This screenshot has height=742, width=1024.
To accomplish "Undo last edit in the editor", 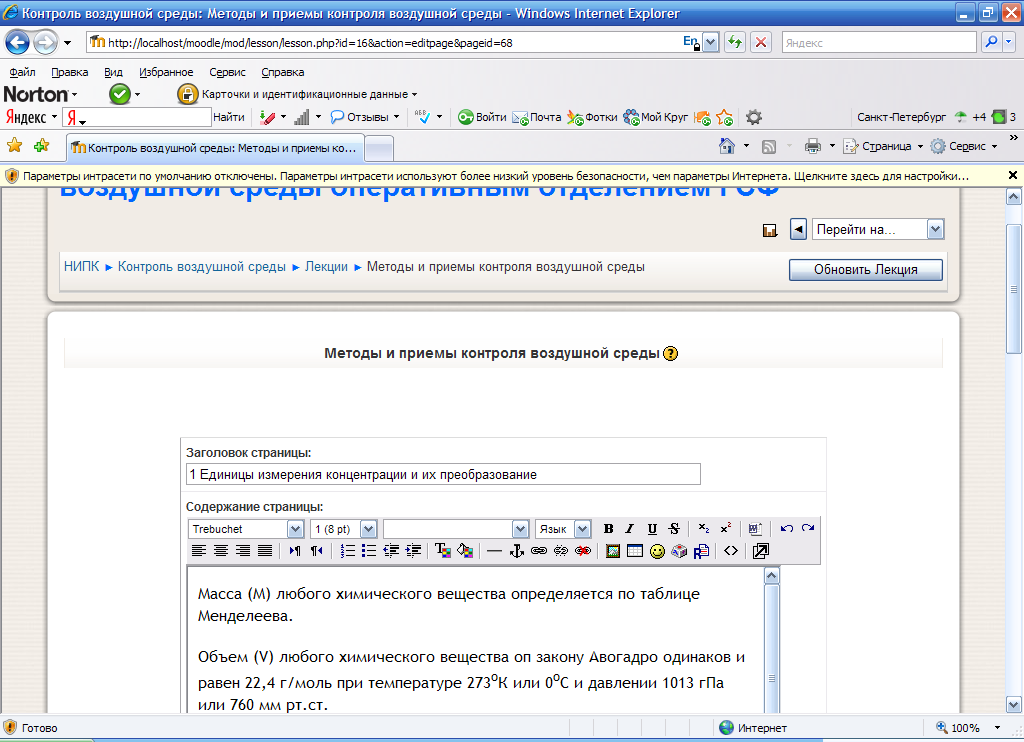I will point(786,528).
